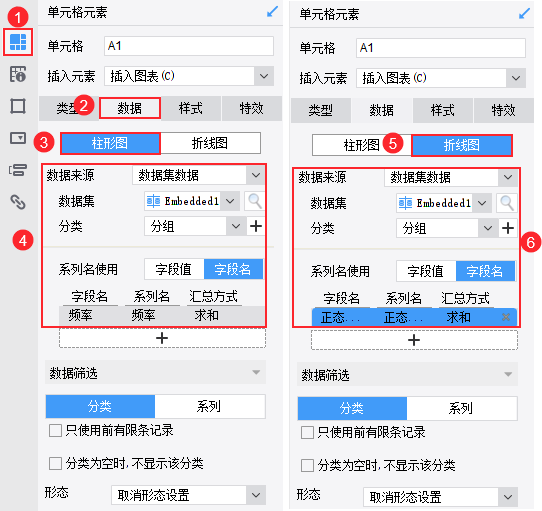Check right panel '只使用前有限条记录' checkbox
Viewport: 542px width, 511px height.
307,433
